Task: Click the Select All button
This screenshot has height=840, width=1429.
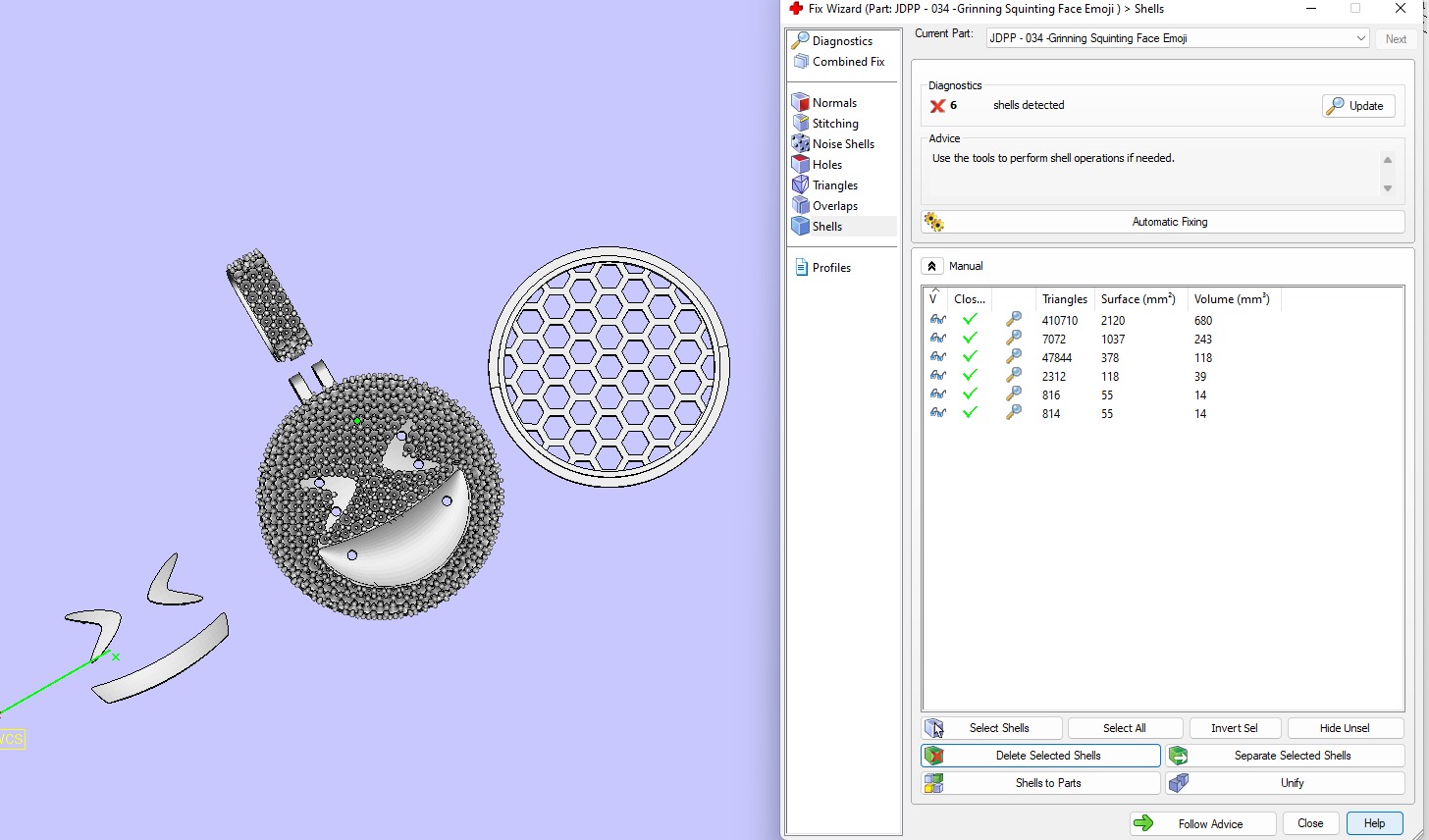Action: tap(1125, 728)
